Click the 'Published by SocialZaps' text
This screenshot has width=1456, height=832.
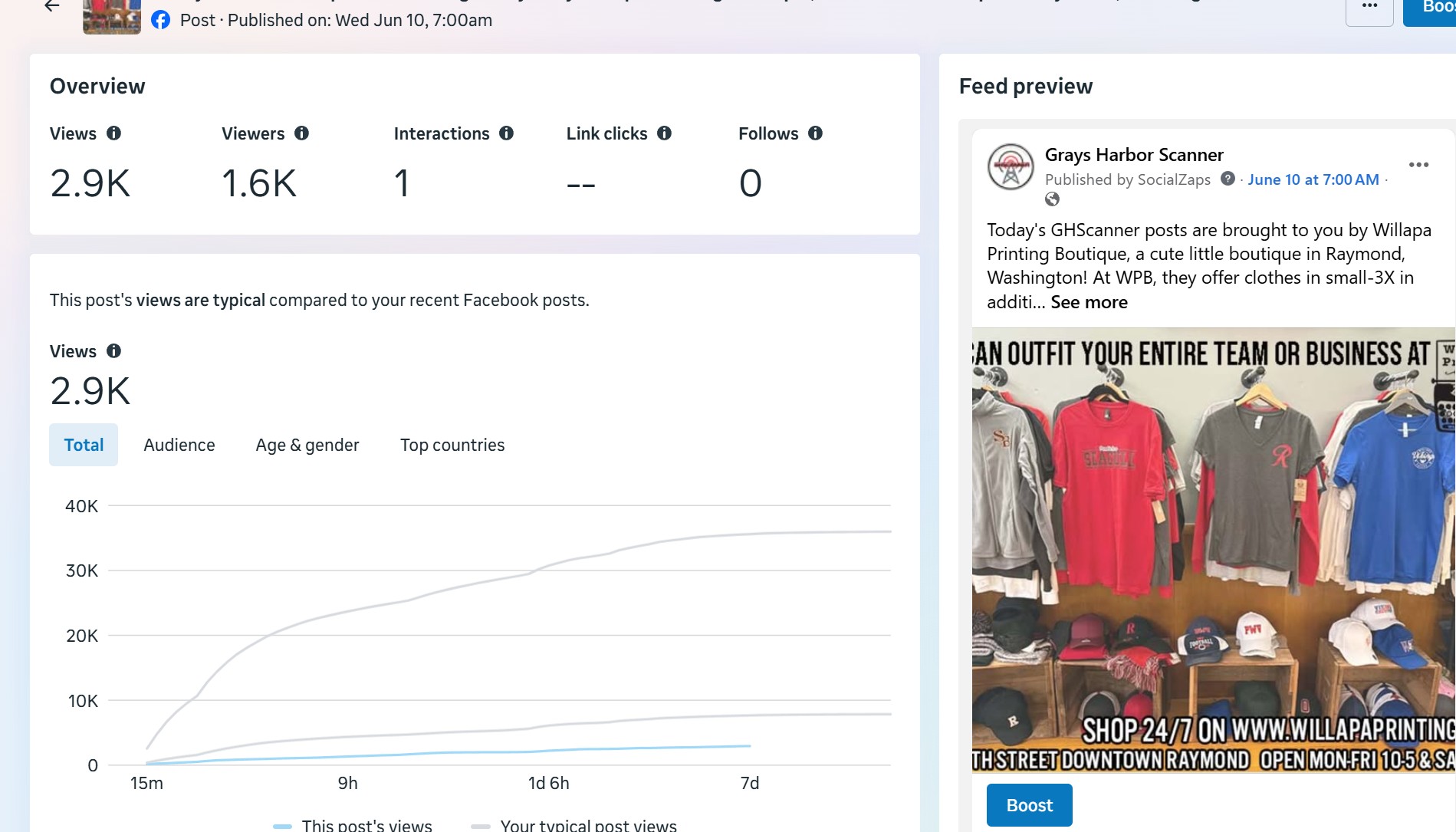pyautogui.click(x=1128, y=179)
